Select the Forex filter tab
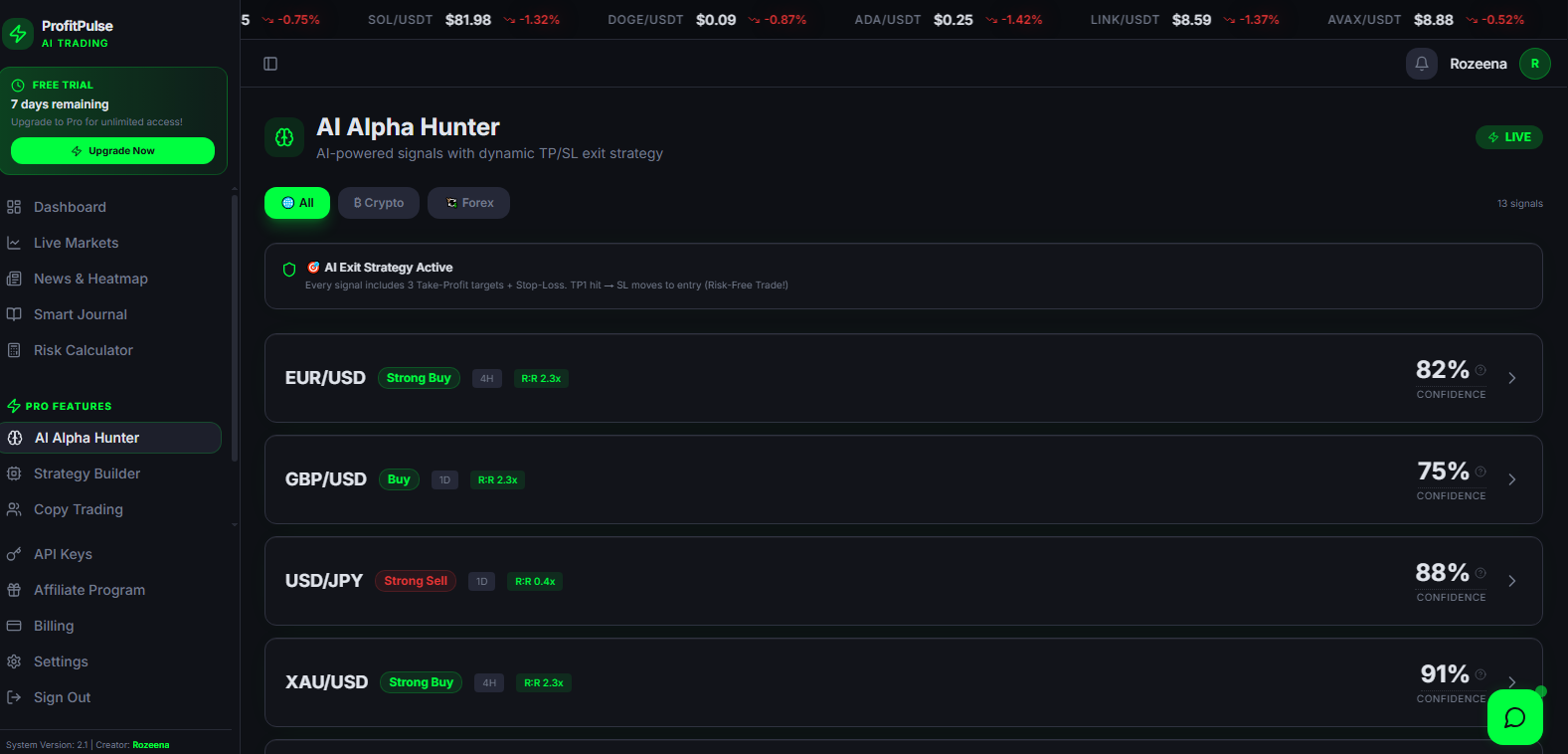This screenshot has height=754, width=1568. pos(468,203)
